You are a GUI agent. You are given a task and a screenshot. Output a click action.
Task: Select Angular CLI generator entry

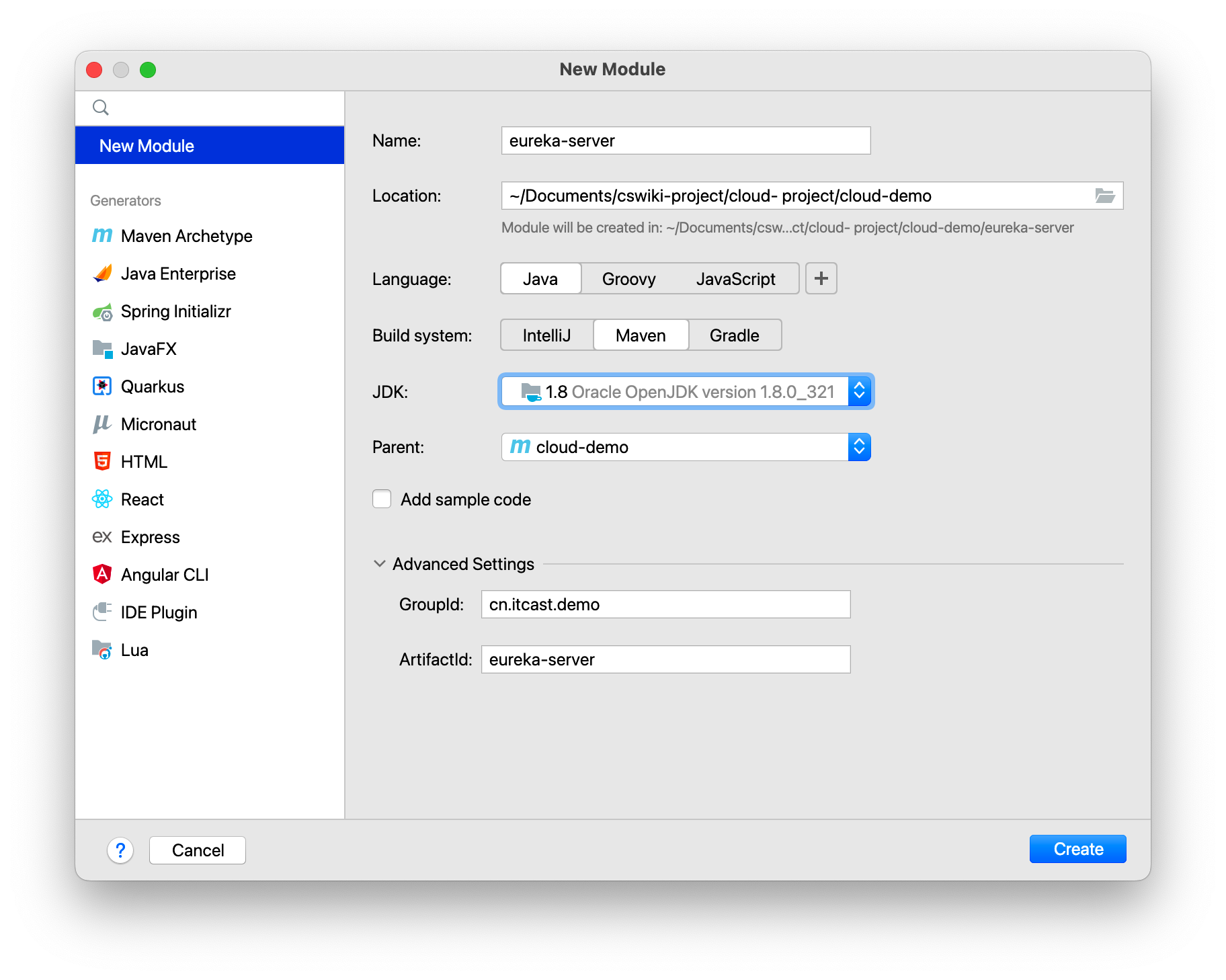coord(210,575)
